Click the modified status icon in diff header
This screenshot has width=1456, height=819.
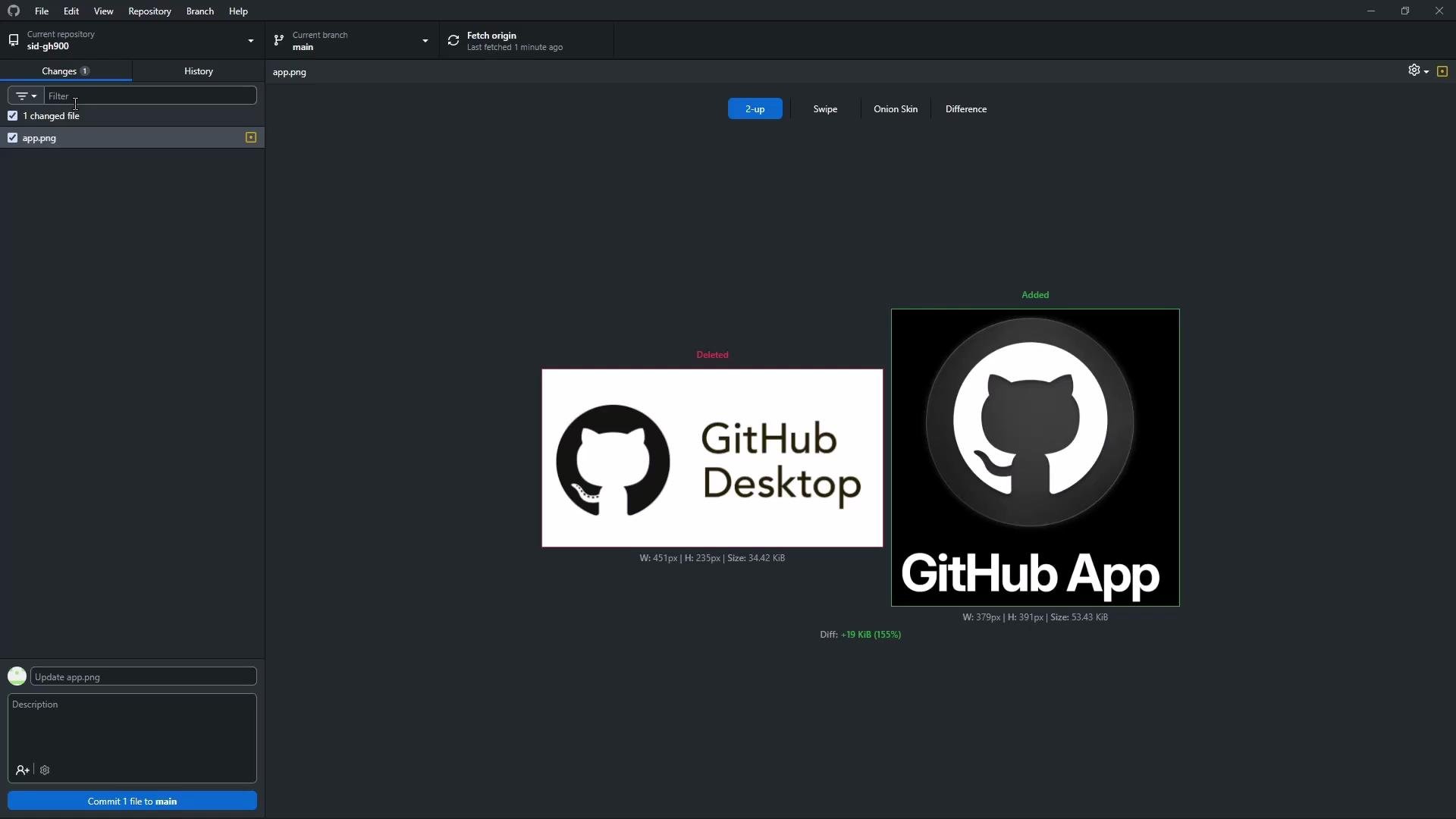click(x=1442, y=71)
